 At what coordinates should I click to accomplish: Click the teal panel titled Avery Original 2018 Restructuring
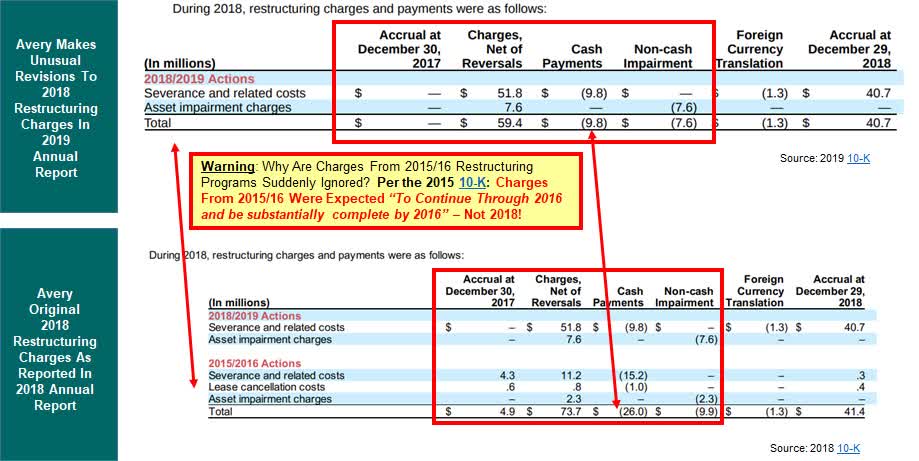click(x=59, y=344)
